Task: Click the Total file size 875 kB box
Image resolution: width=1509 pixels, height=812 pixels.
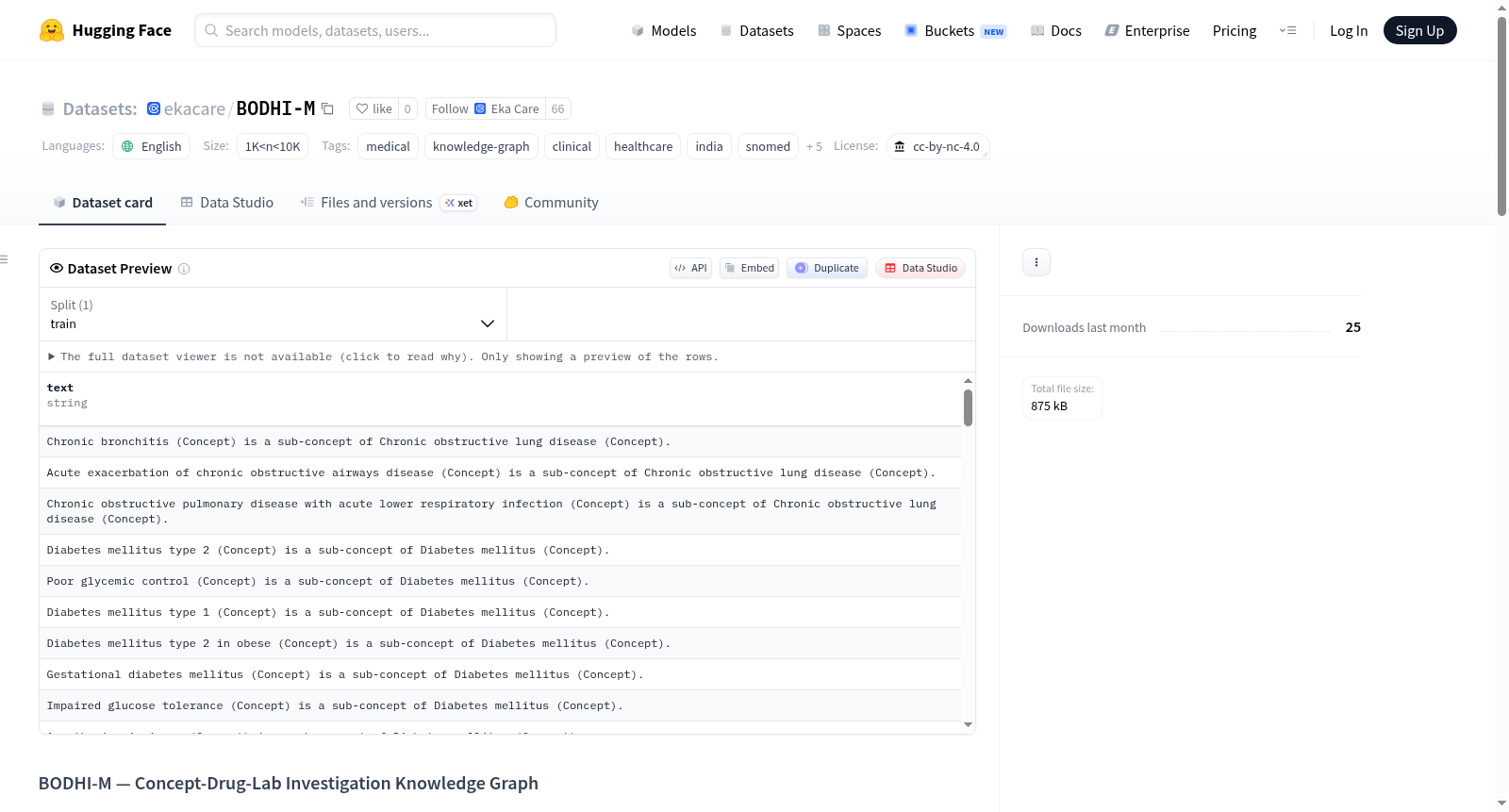Action: click(1062, 398)
